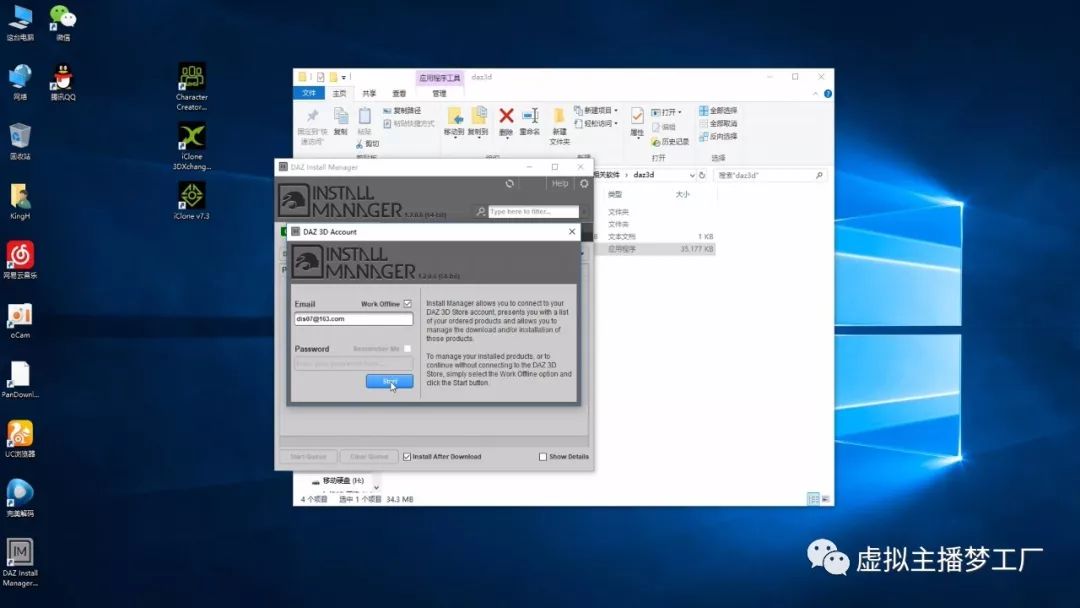Switch Explorer to details view icon
The image size is (1080, 608).
coord(813,499)
